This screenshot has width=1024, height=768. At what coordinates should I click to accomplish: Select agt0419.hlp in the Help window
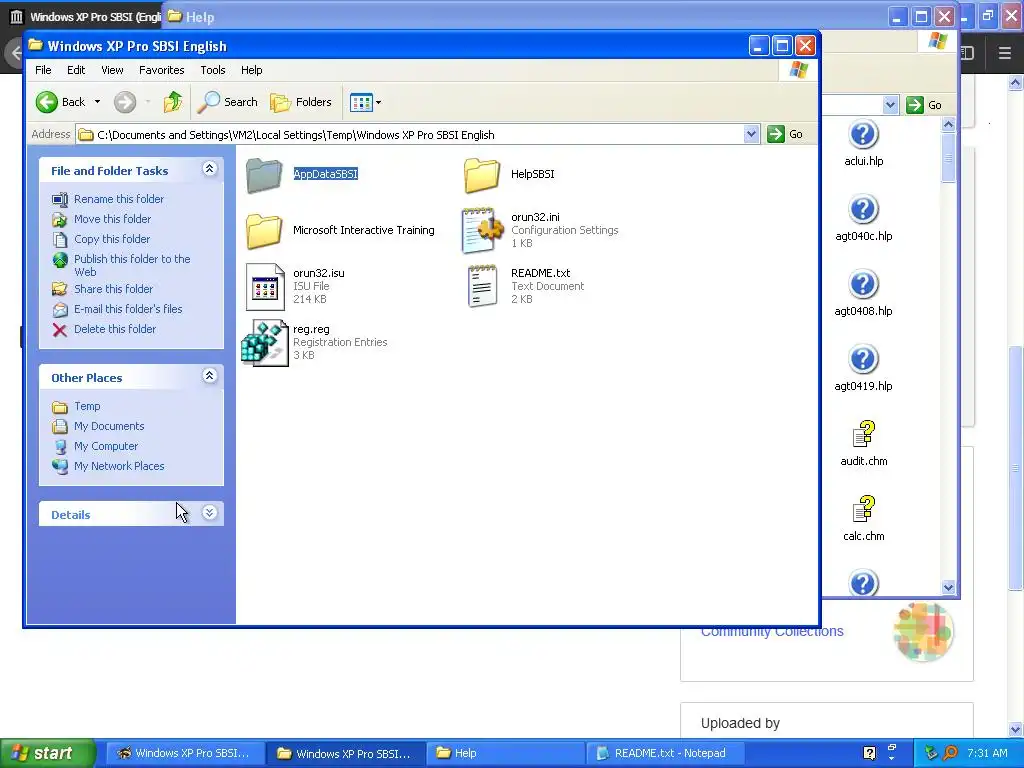[863, 369]
